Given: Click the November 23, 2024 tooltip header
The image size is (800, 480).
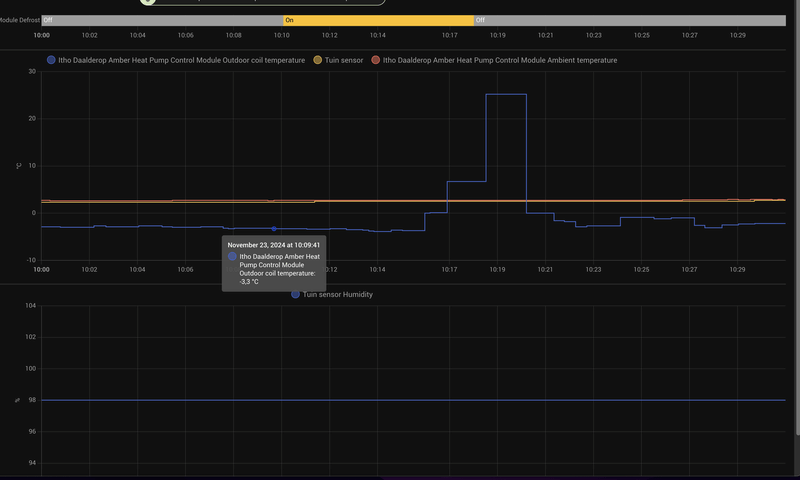Looking at the screenshot, I should [x=273, y=244].
